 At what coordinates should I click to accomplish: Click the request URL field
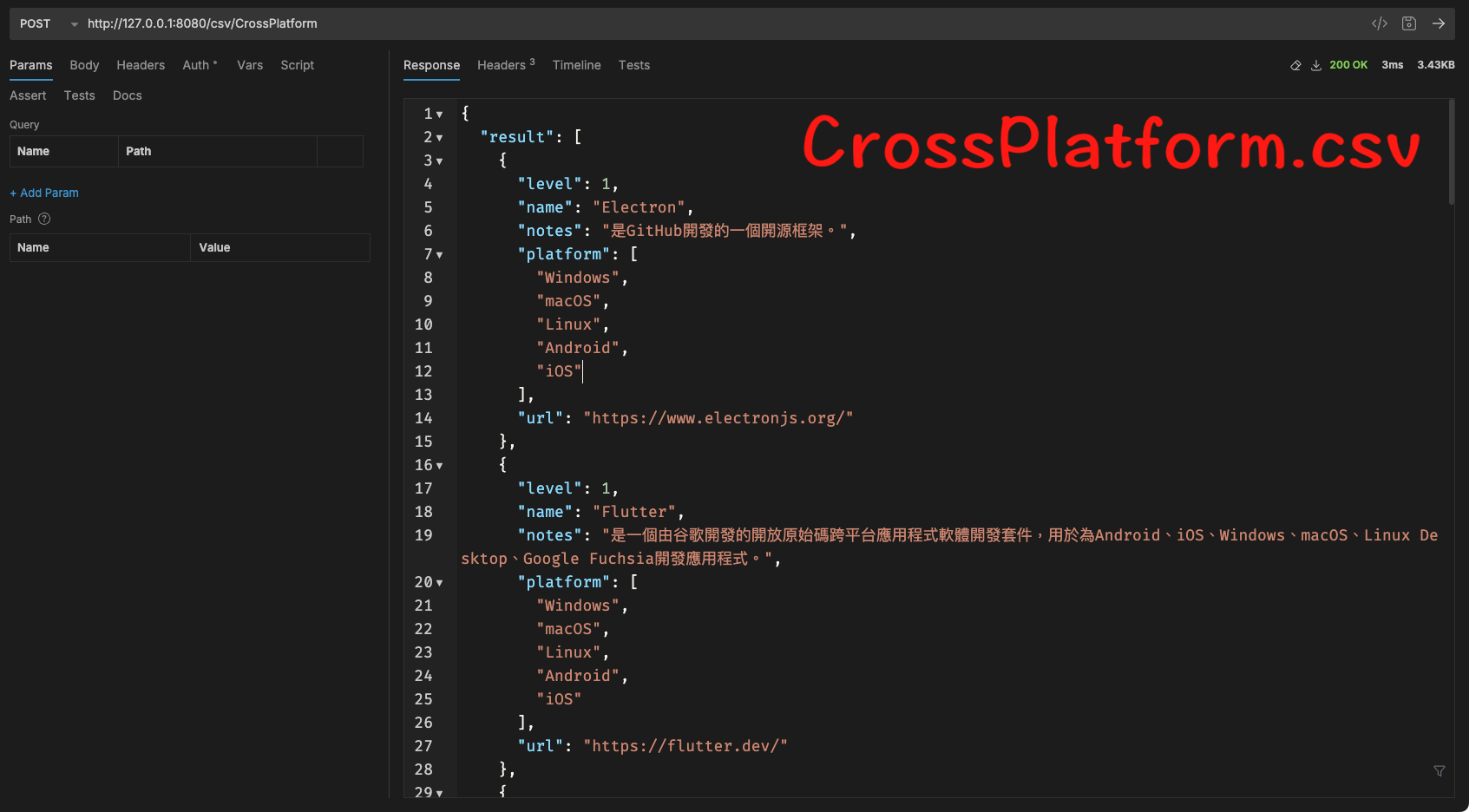[720, 23]
